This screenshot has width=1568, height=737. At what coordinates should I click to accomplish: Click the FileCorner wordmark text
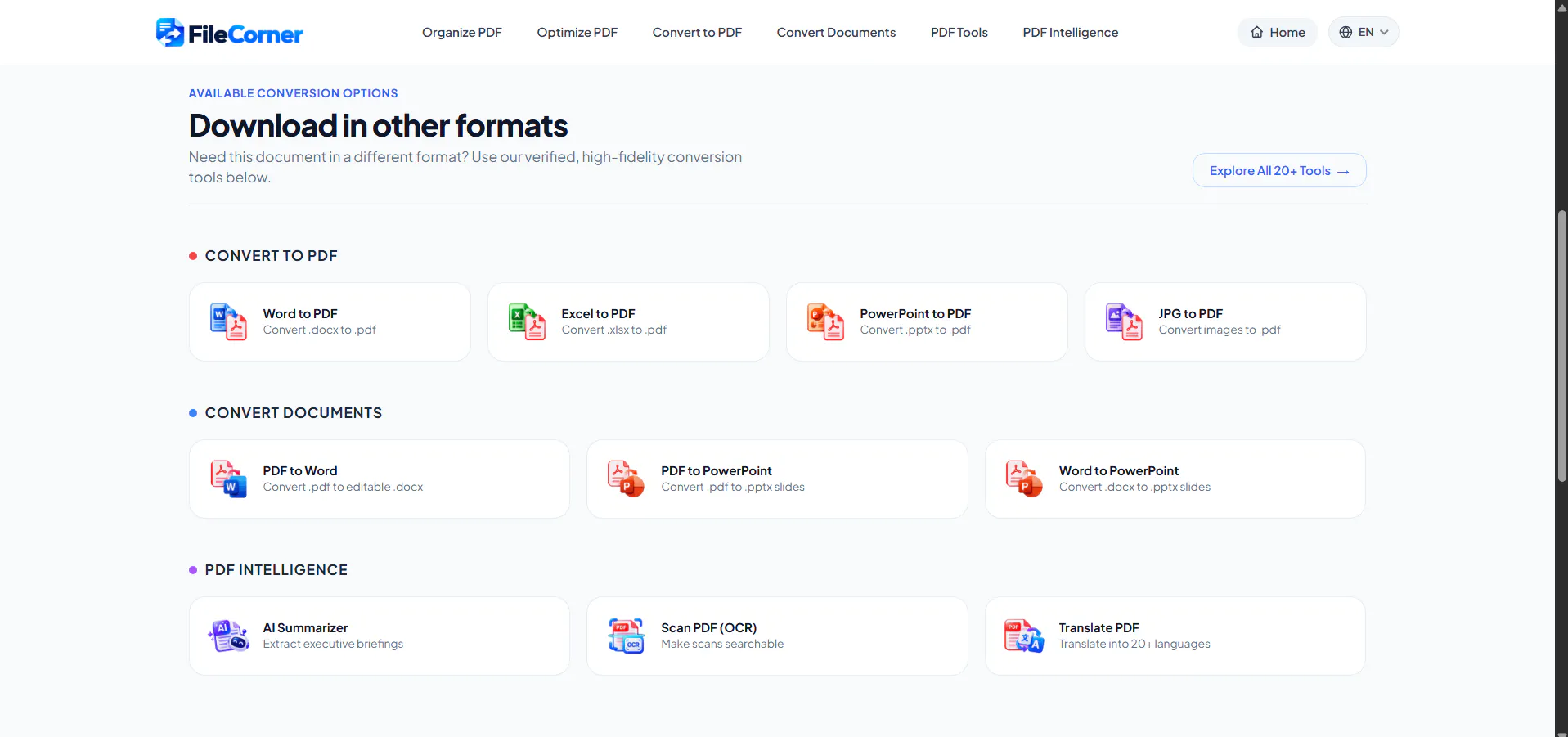coord(245,34)
